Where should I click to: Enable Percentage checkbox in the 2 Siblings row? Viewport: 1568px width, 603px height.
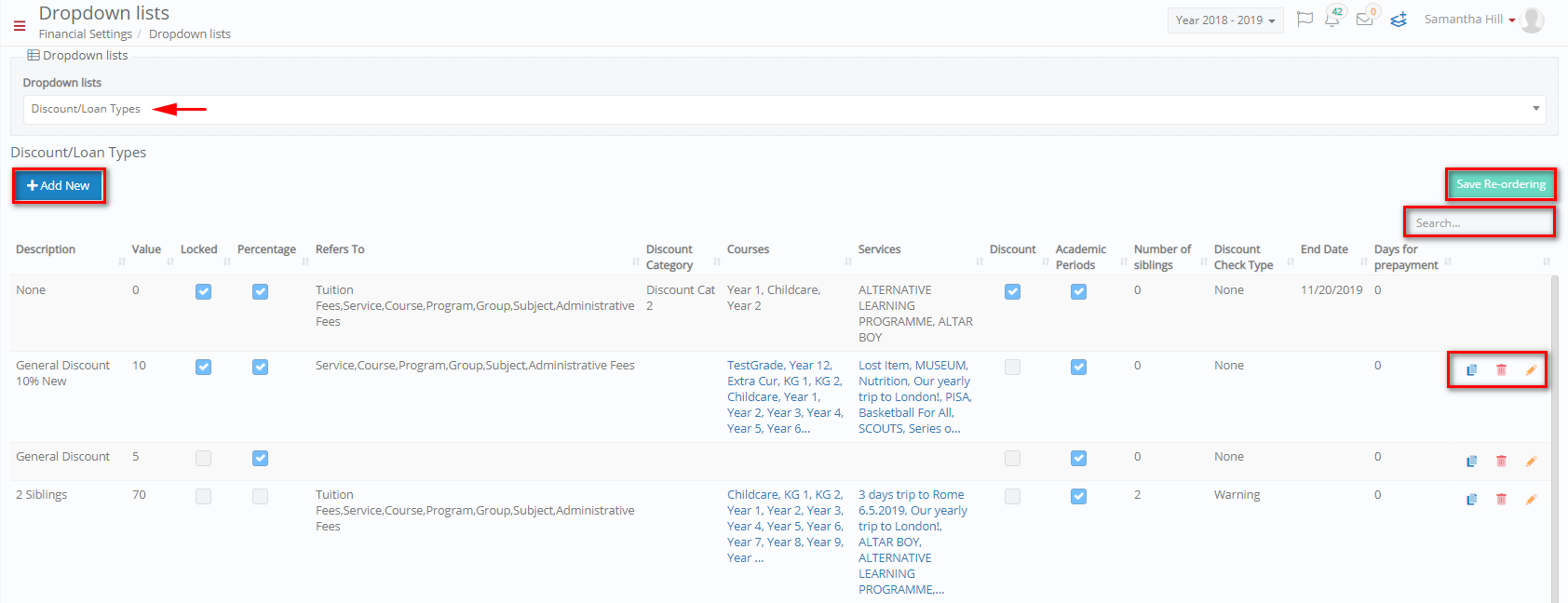tap(260, 496)
